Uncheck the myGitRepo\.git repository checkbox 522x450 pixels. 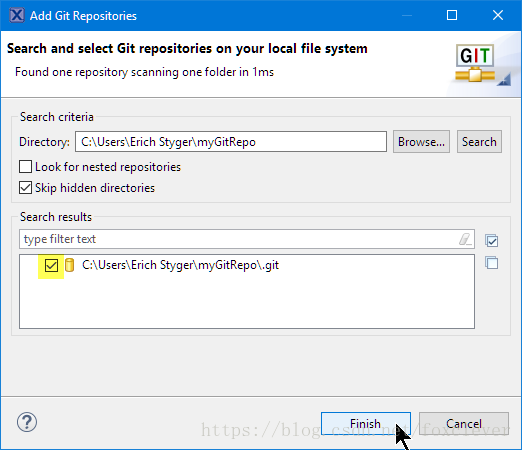point(51,266)
